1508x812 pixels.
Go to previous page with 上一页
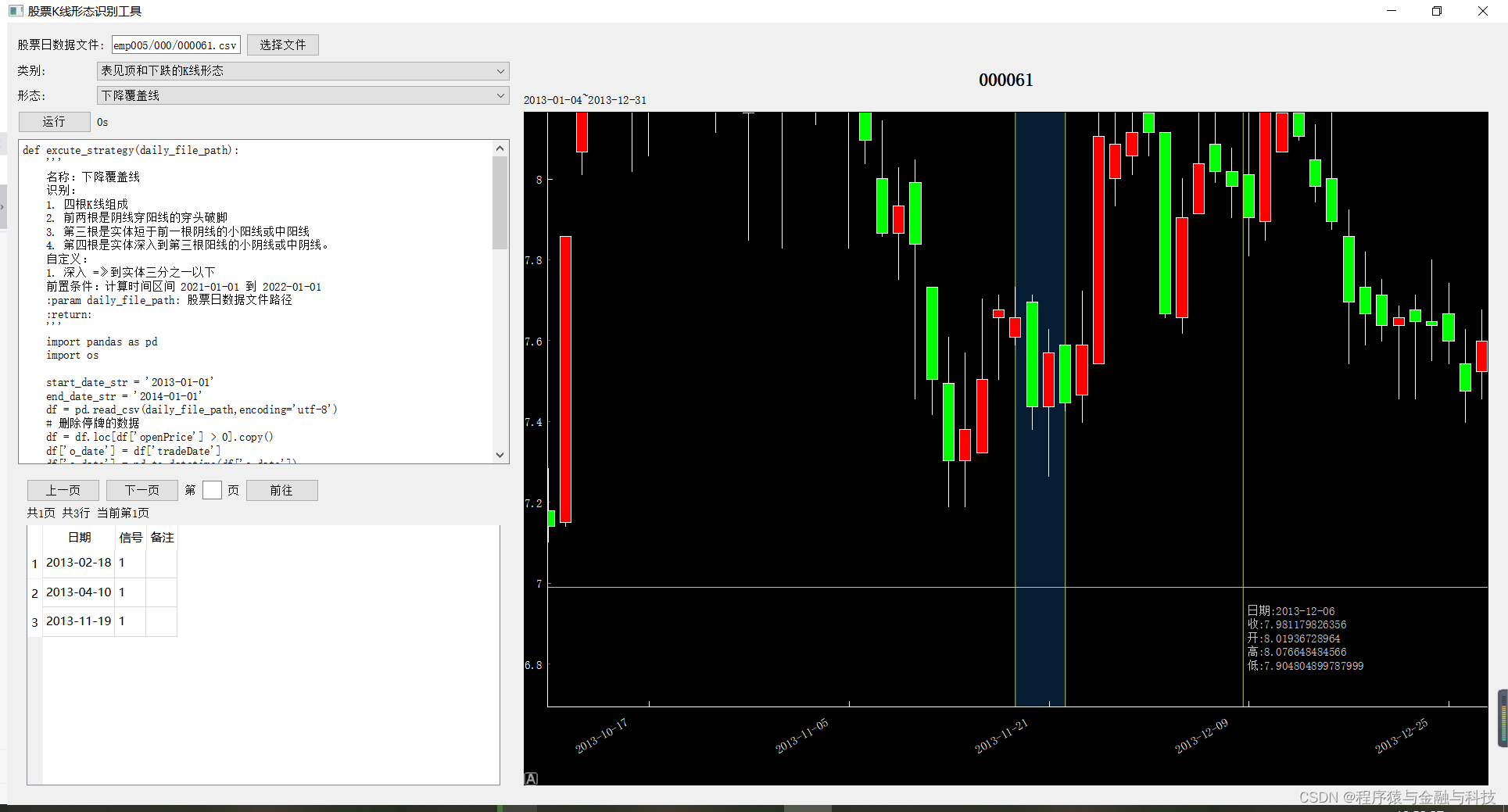[63, 490]
